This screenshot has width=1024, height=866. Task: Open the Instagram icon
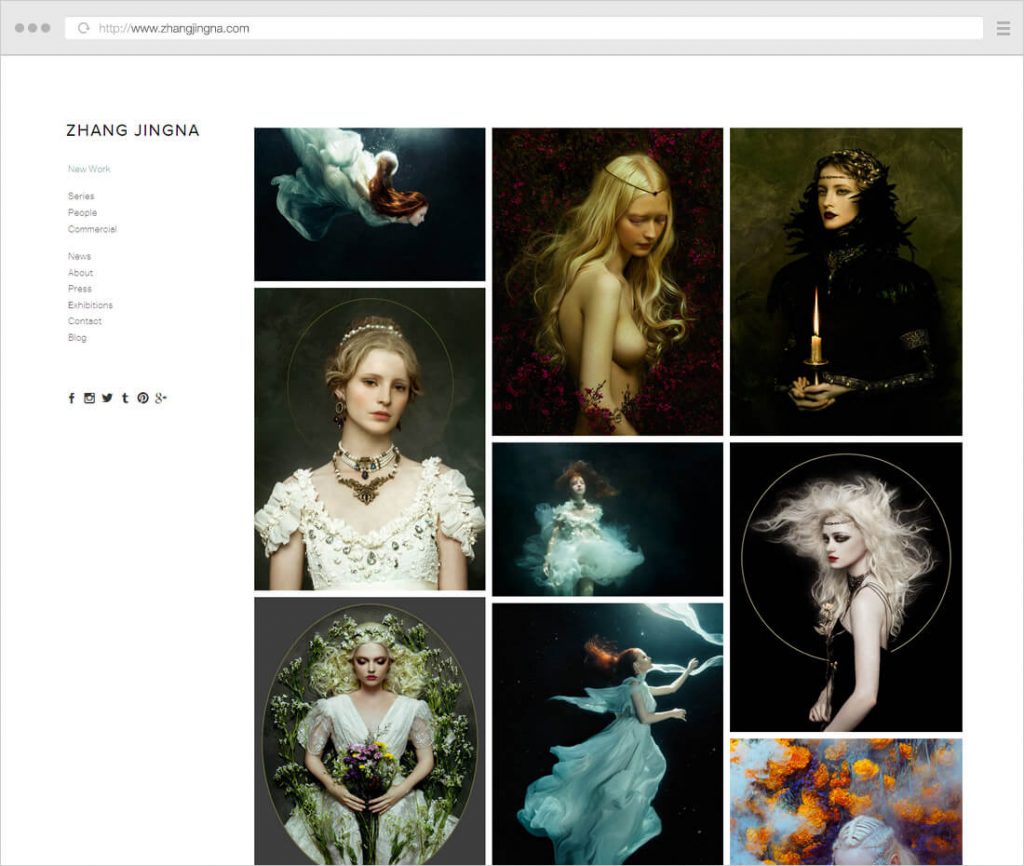(89, 398)
